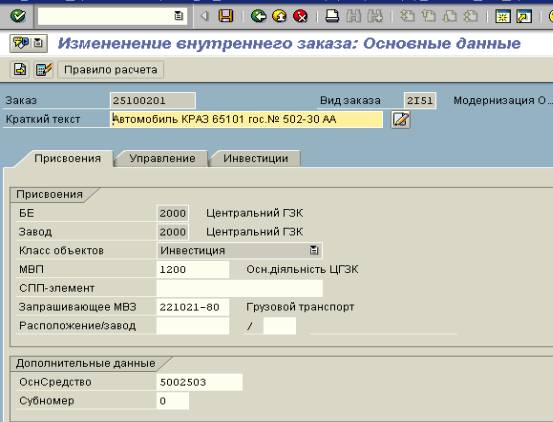553x422 pixels.
Task: Click the green checkmark Enter icon
Action: [x=18, y=16]
